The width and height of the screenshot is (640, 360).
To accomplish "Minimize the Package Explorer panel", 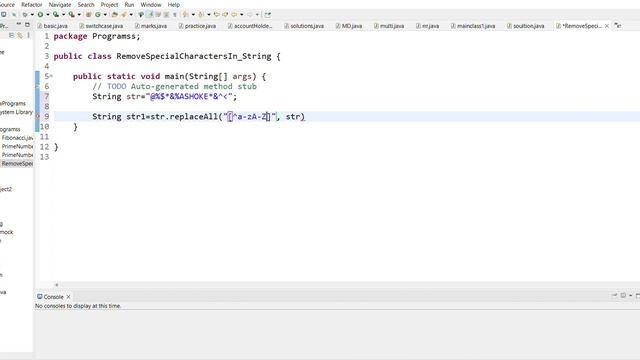I will [18, 25].
